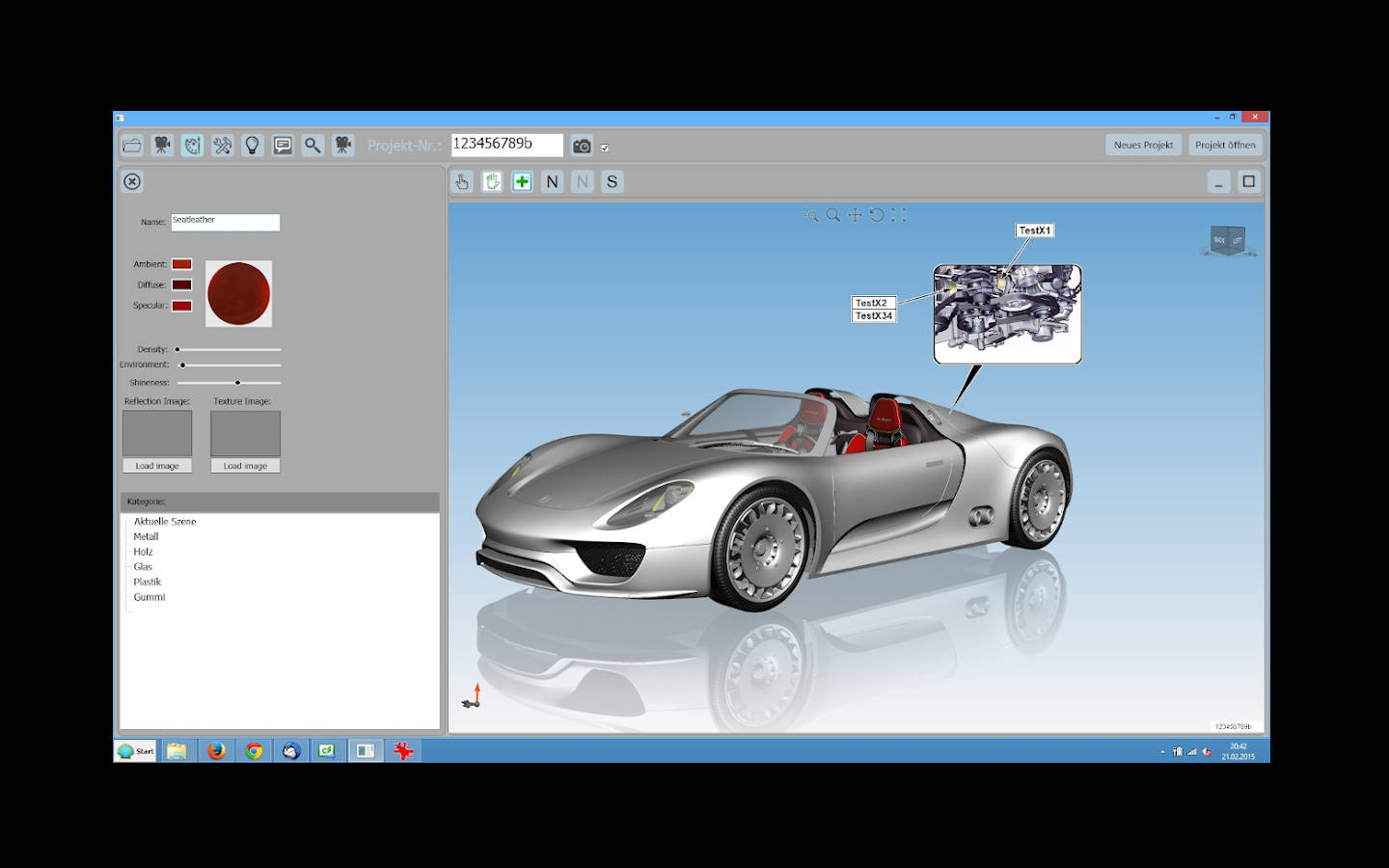Click the open folder icon in the toolbar
The width and height of the screenshot is (1389, 868).
tap(132, 146)
